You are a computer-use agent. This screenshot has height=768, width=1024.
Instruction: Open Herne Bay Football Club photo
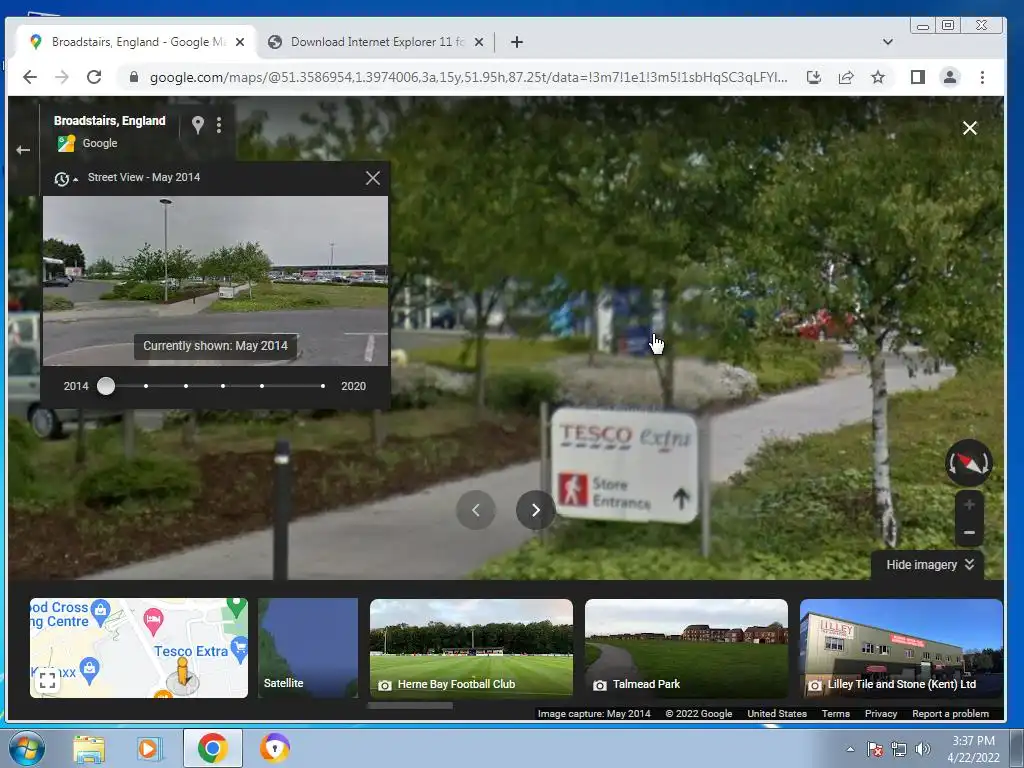(x=471, y=648)
